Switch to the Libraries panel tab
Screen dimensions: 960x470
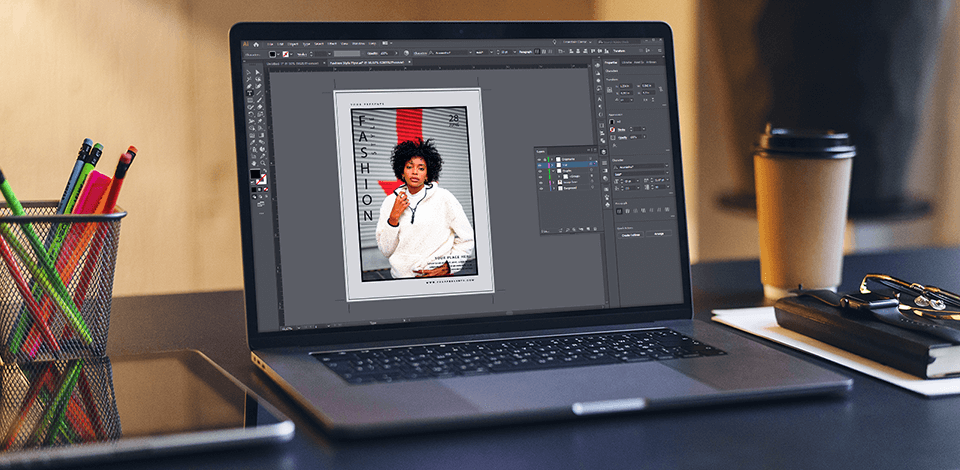[x=627, y=62]
